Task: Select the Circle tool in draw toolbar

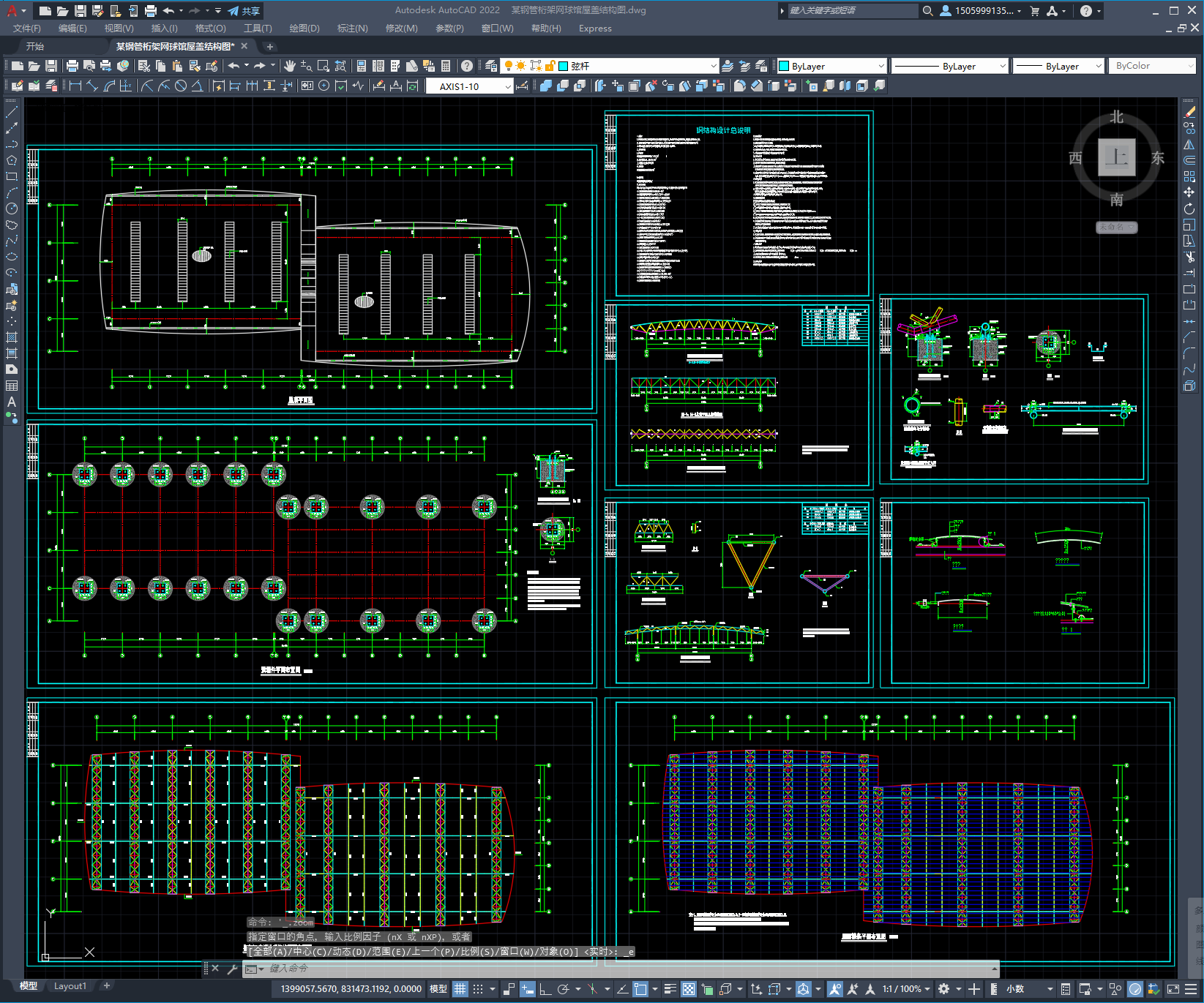Action: click(12, 209)
